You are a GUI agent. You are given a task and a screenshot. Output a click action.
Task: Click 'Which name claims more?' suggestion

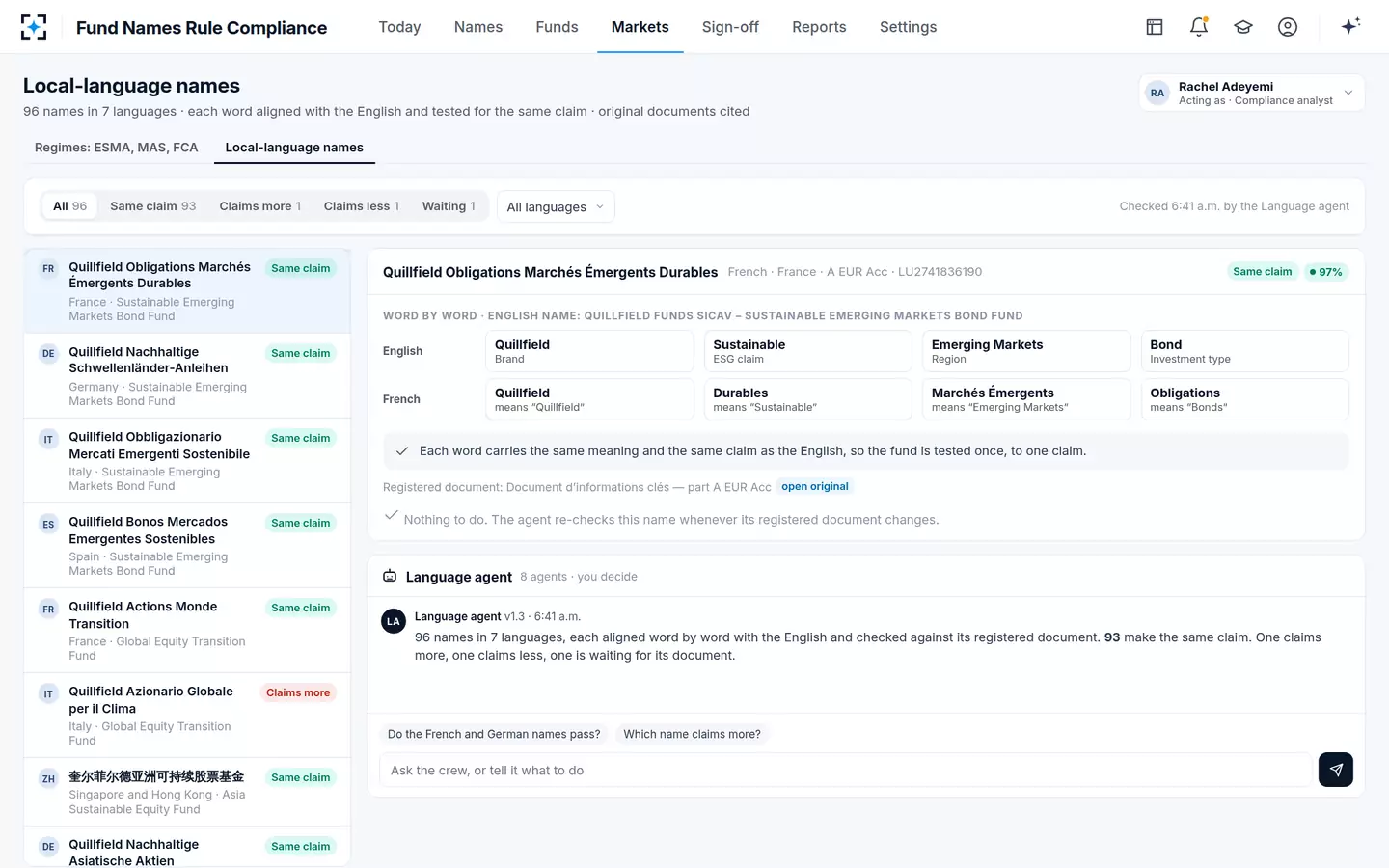click(x=692, y=734)
